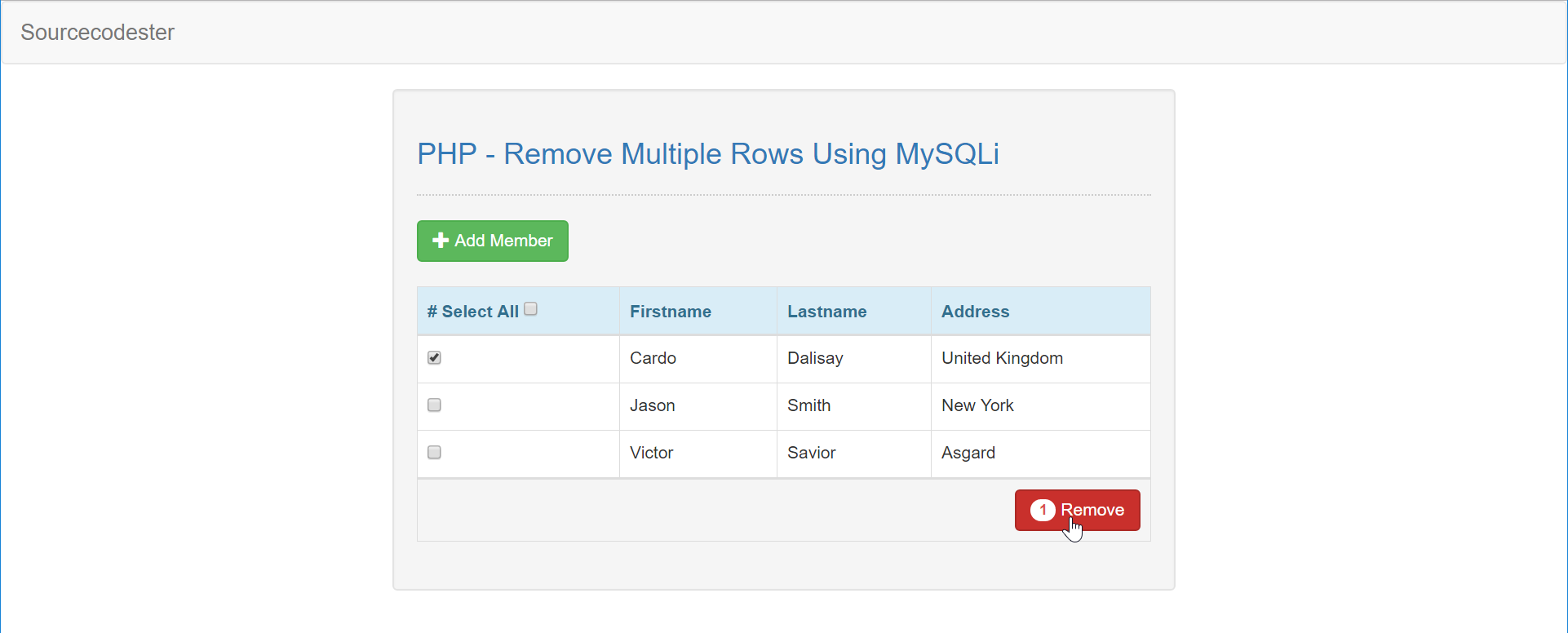Select the Victor first name cell
This screenshot has height=633, width=1568.
651,453
